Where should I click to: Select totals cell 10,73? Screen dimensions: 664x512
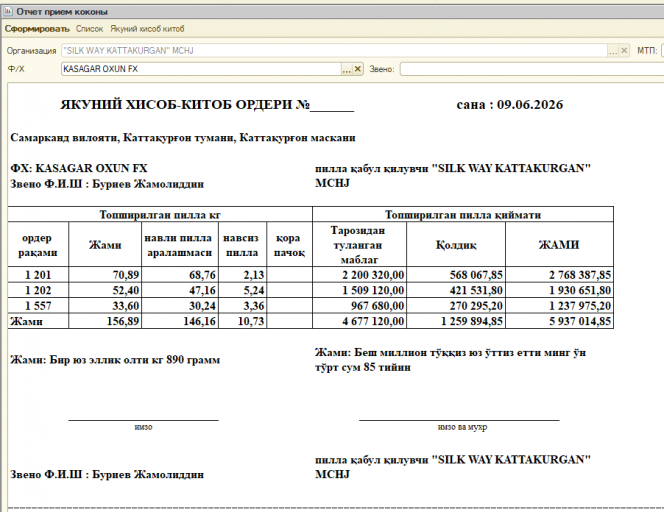coord(243,321)
